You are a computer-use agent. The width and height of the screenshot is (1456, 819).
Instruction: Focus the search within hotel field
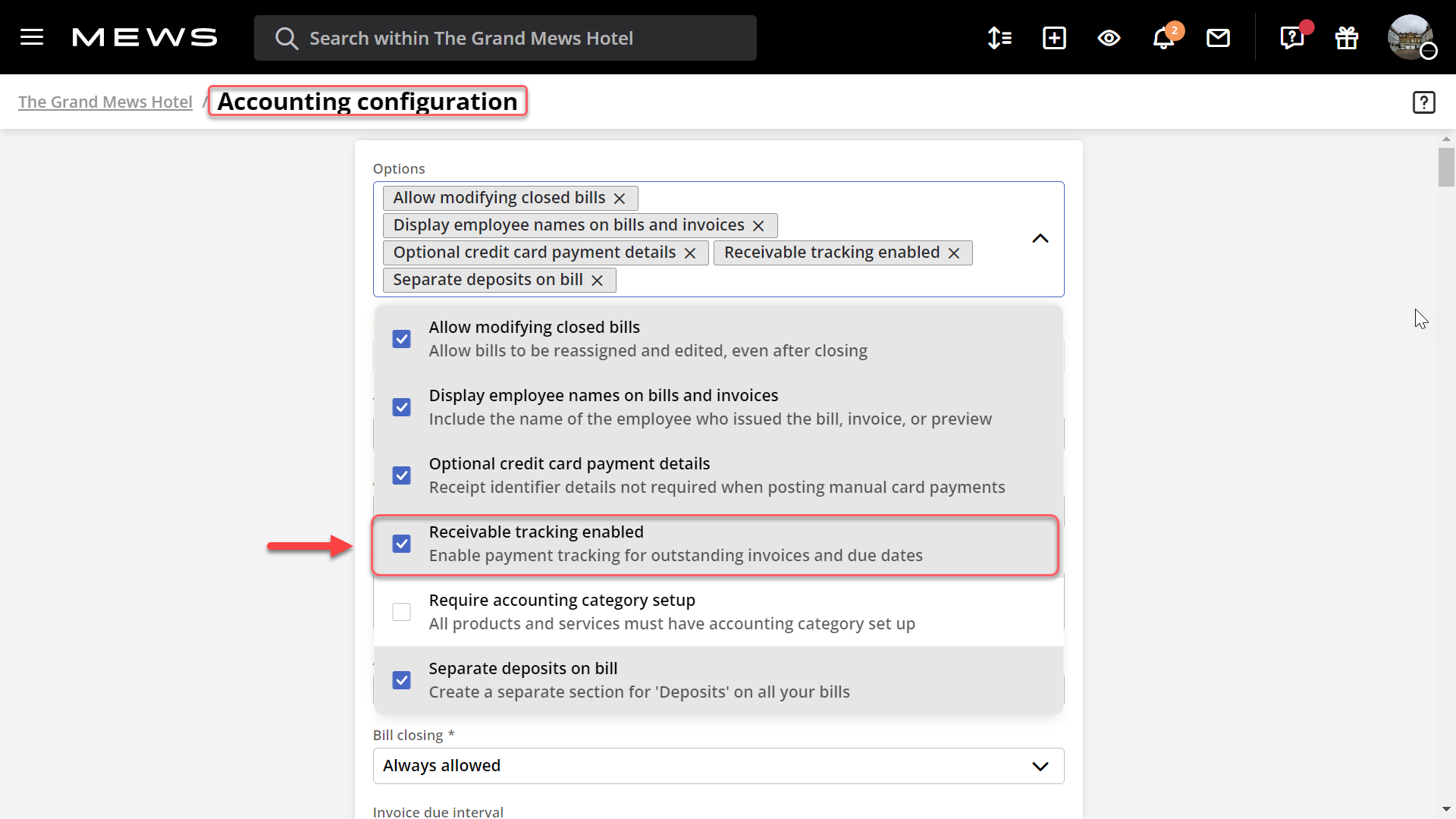[505, 38]
